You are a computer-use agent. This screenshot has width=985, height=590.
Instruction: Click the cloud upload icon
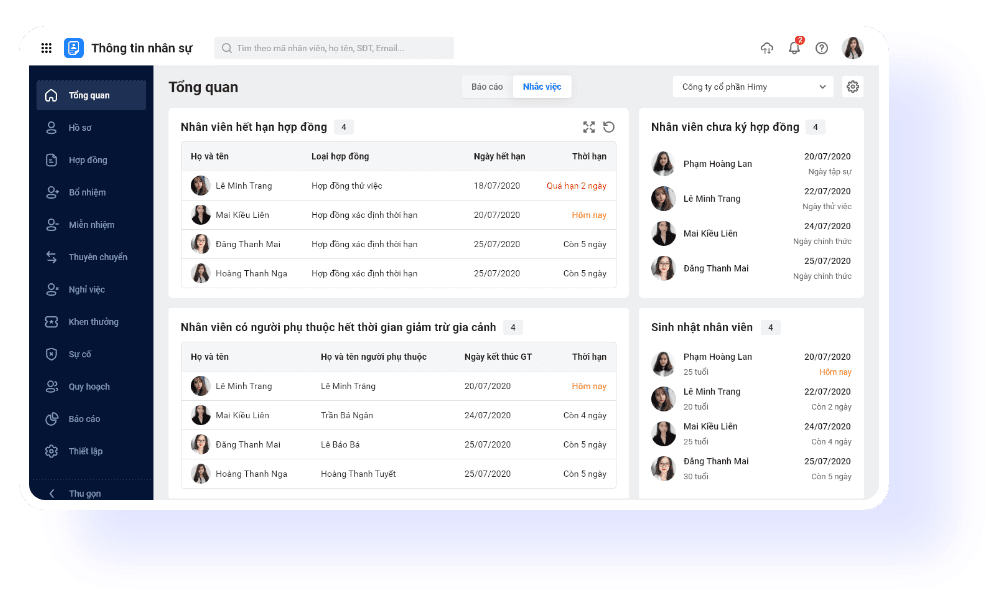tap(767, 48)
